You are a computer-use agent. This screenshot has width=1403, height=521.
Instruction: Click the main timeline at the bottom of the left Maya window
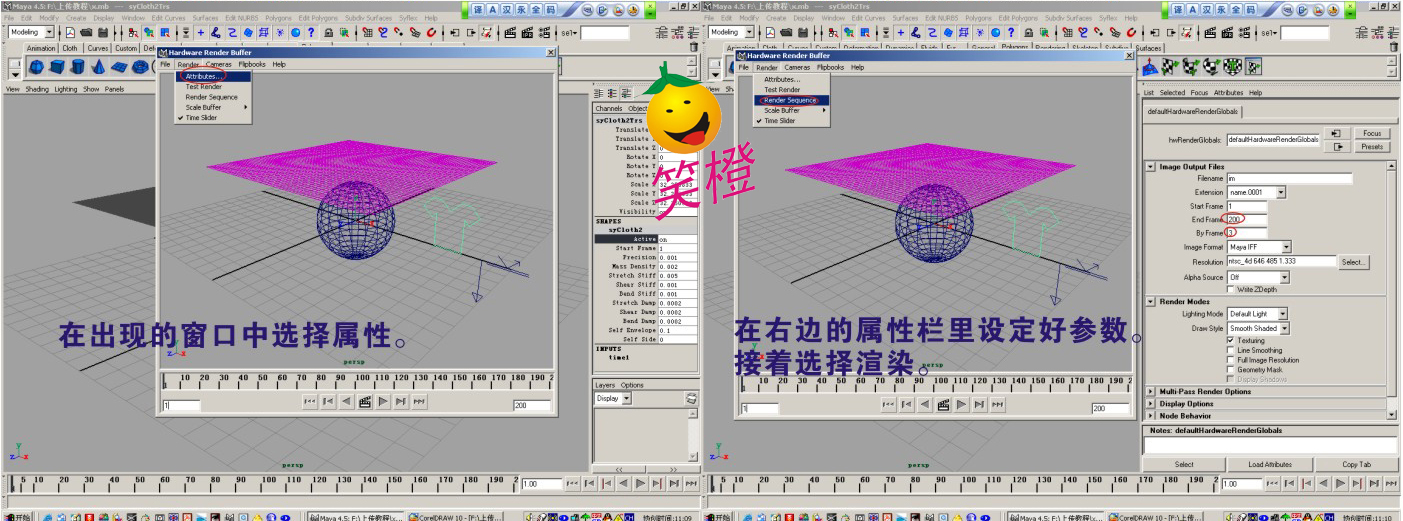pyautogui.click(x=262, y=483)
